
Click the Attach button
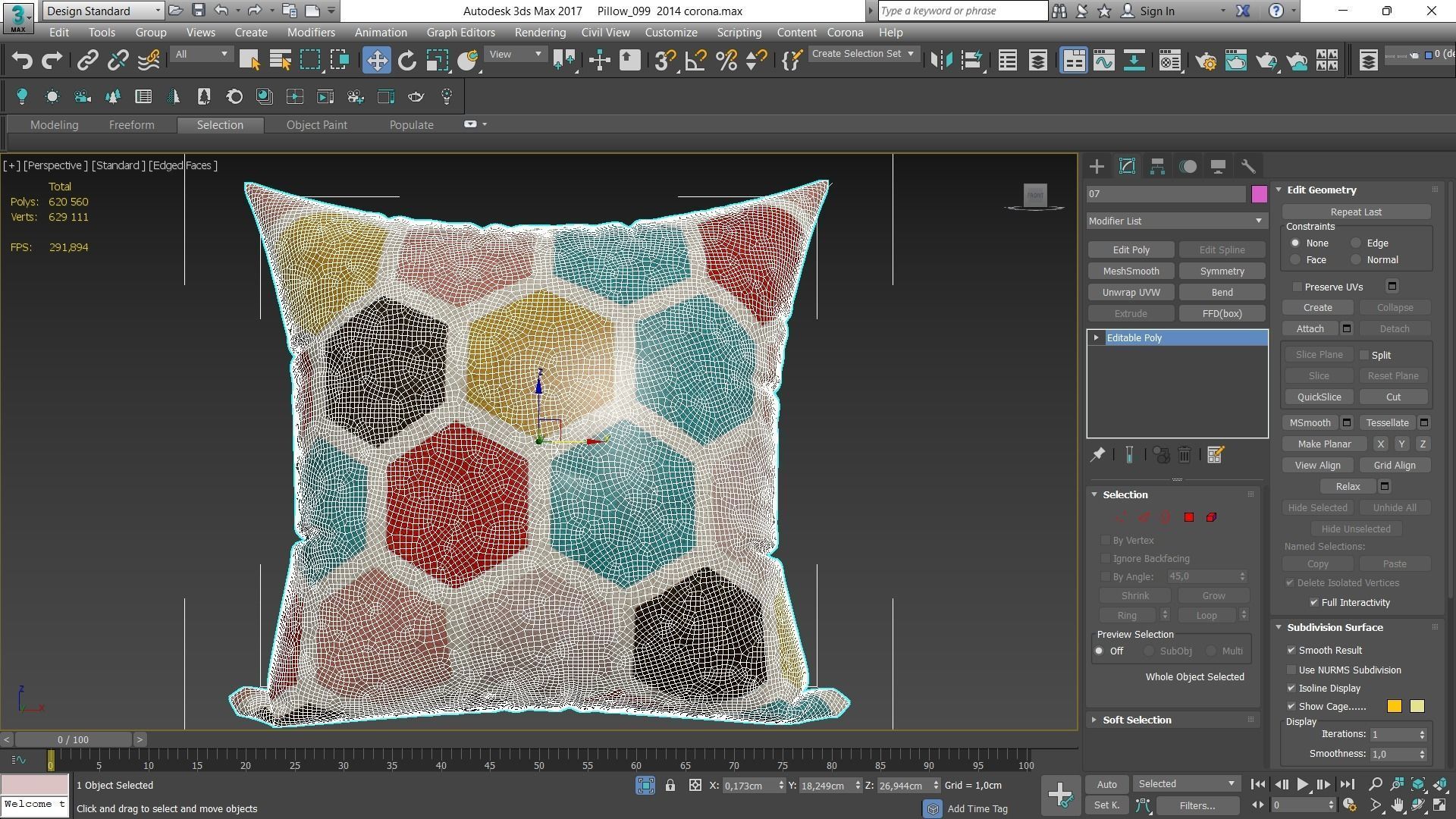[1310, 329]
